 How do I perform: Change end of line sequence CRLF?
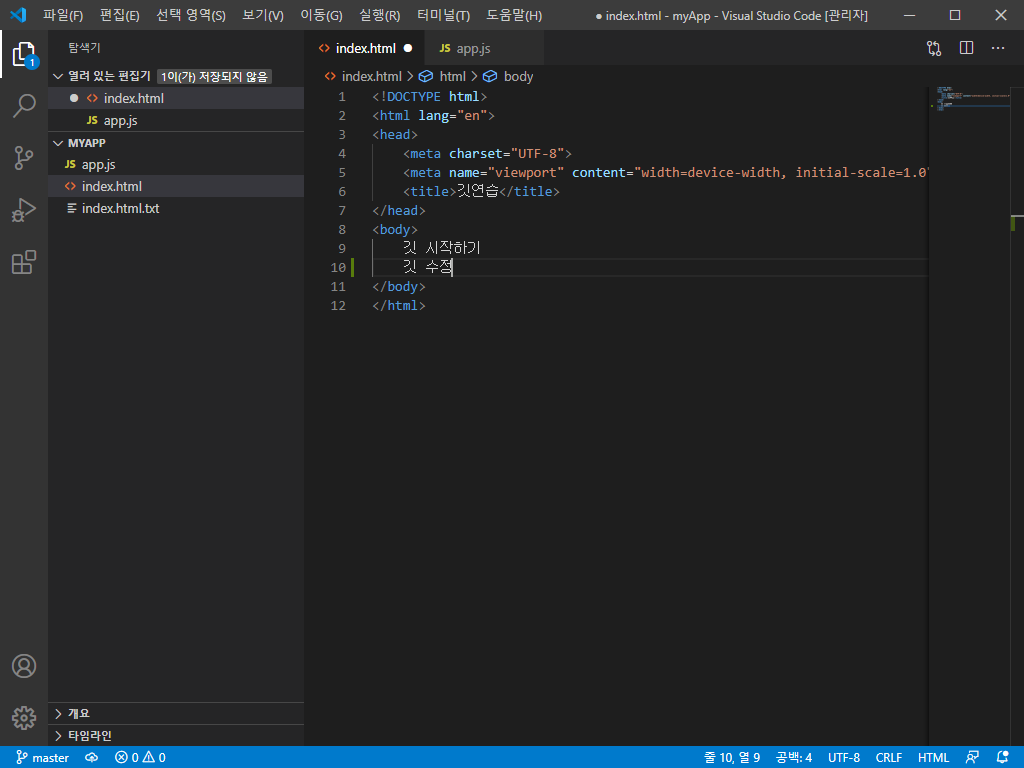pyautogui.click(x=888, y=758)
